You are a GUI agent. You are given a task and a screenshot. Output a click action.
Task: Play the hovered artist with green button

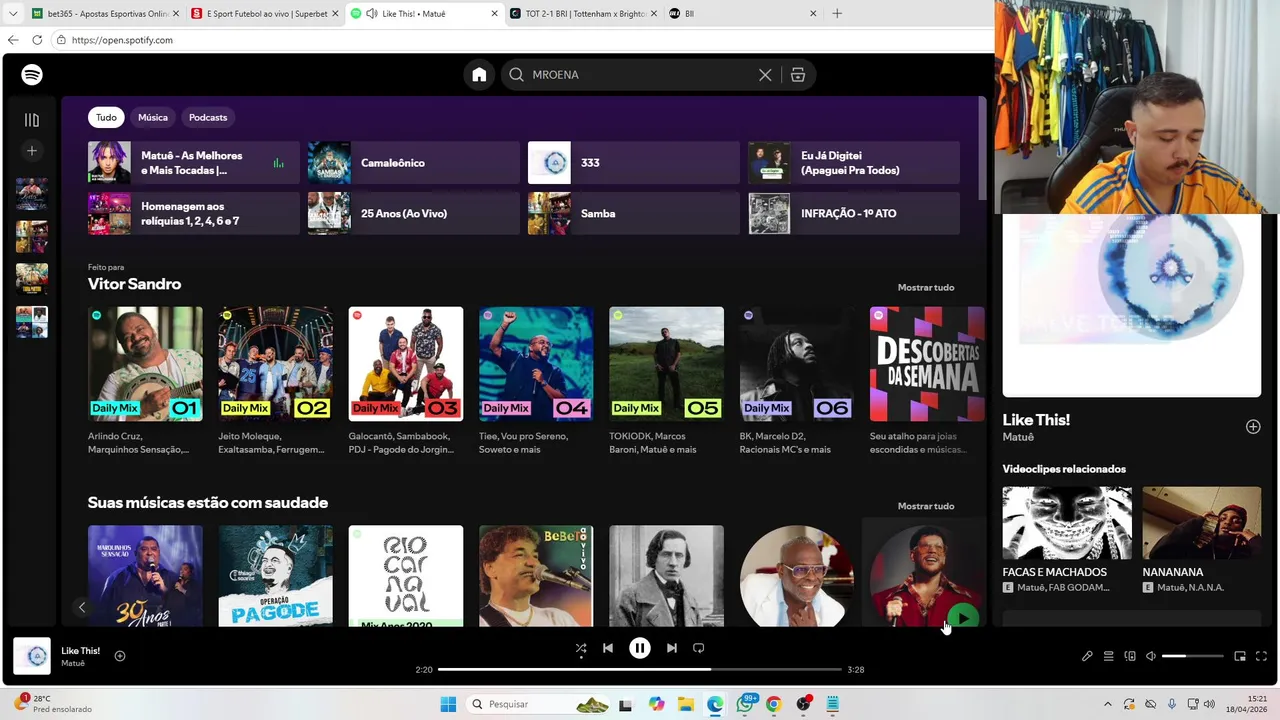[x=962, y=618]
